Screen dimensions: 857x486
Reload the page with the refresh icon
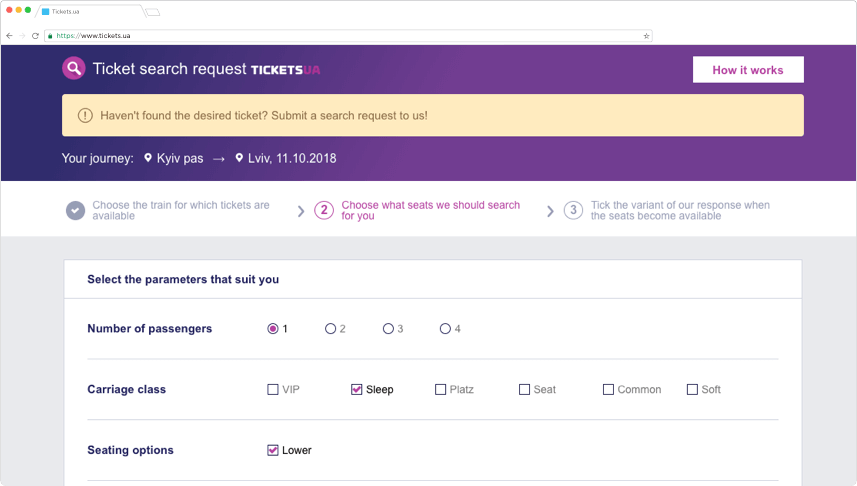pos(36,36)
